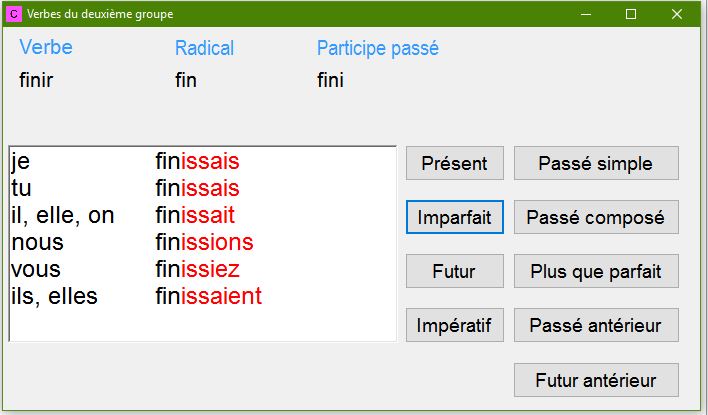
Task: Click the radical text fin
Action: click(x=186, y=80)
